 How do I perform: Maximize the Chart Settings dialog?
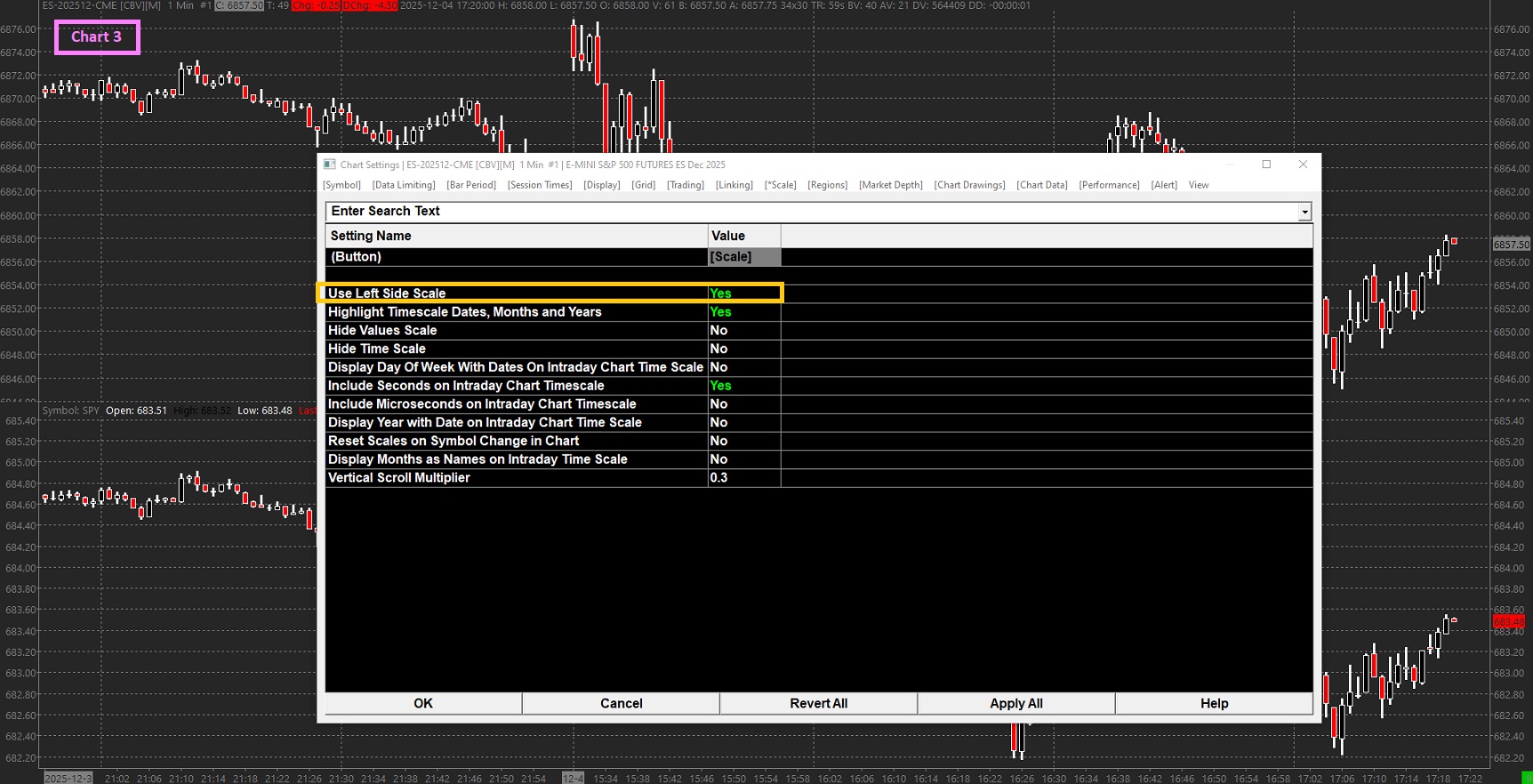(x=1266, y=164)
